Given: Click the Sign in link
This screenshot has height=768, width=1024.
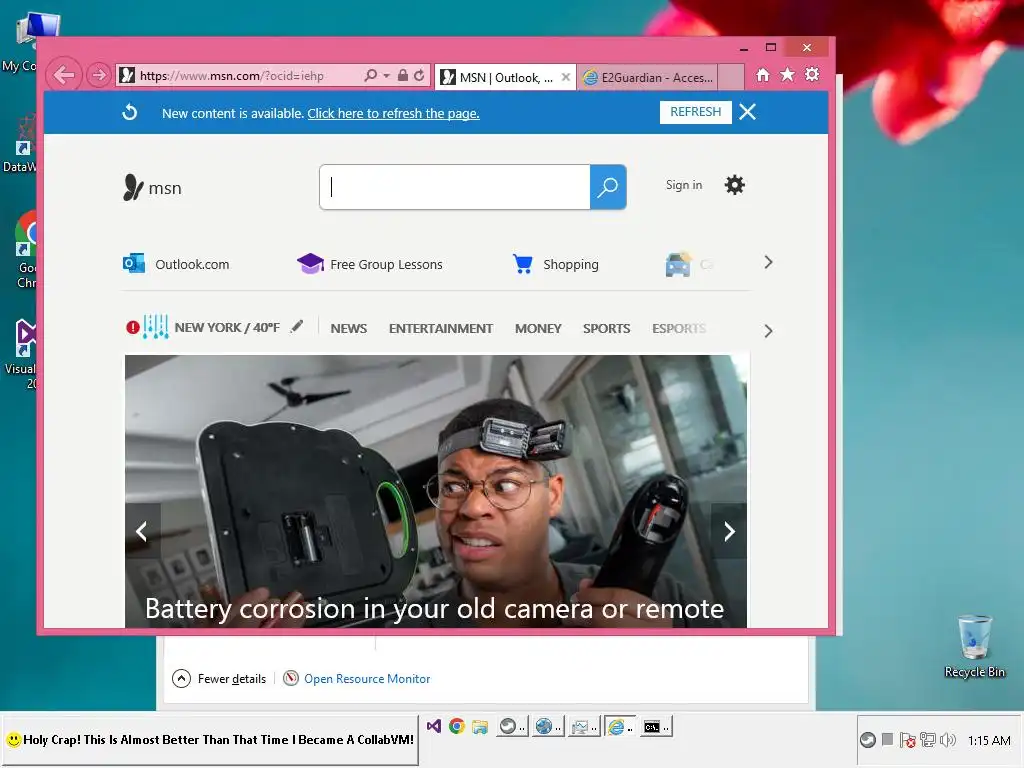Looking at the screenshot, I should [684, 185].
